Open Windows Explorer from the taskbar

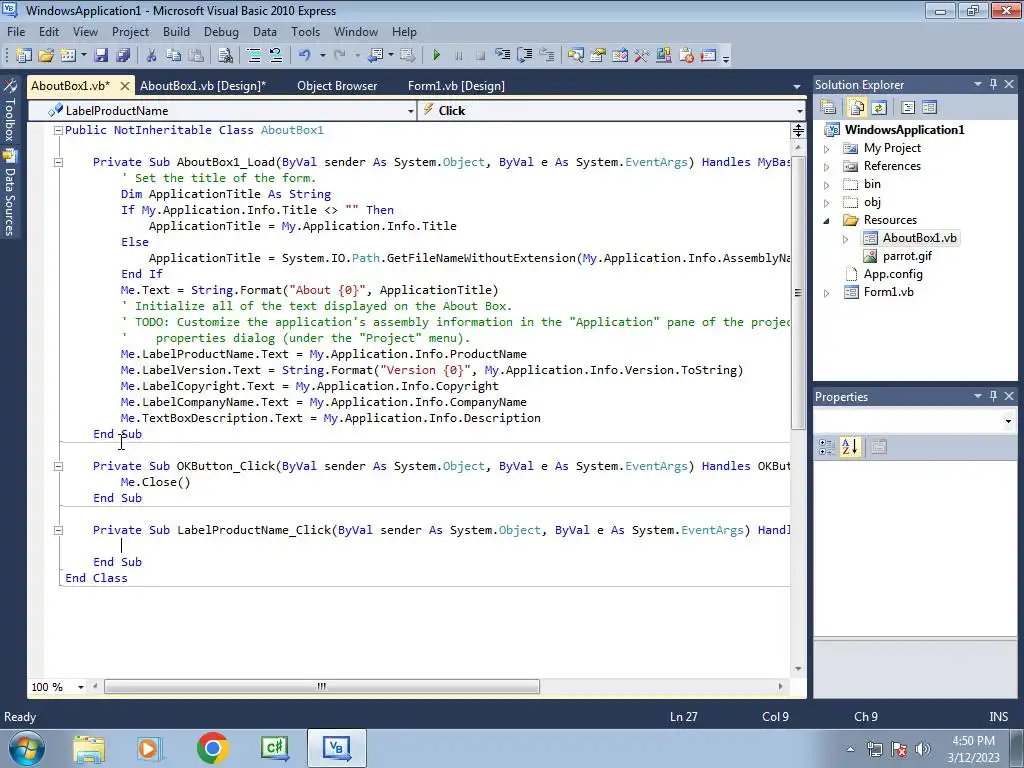[x=89, y=749]
